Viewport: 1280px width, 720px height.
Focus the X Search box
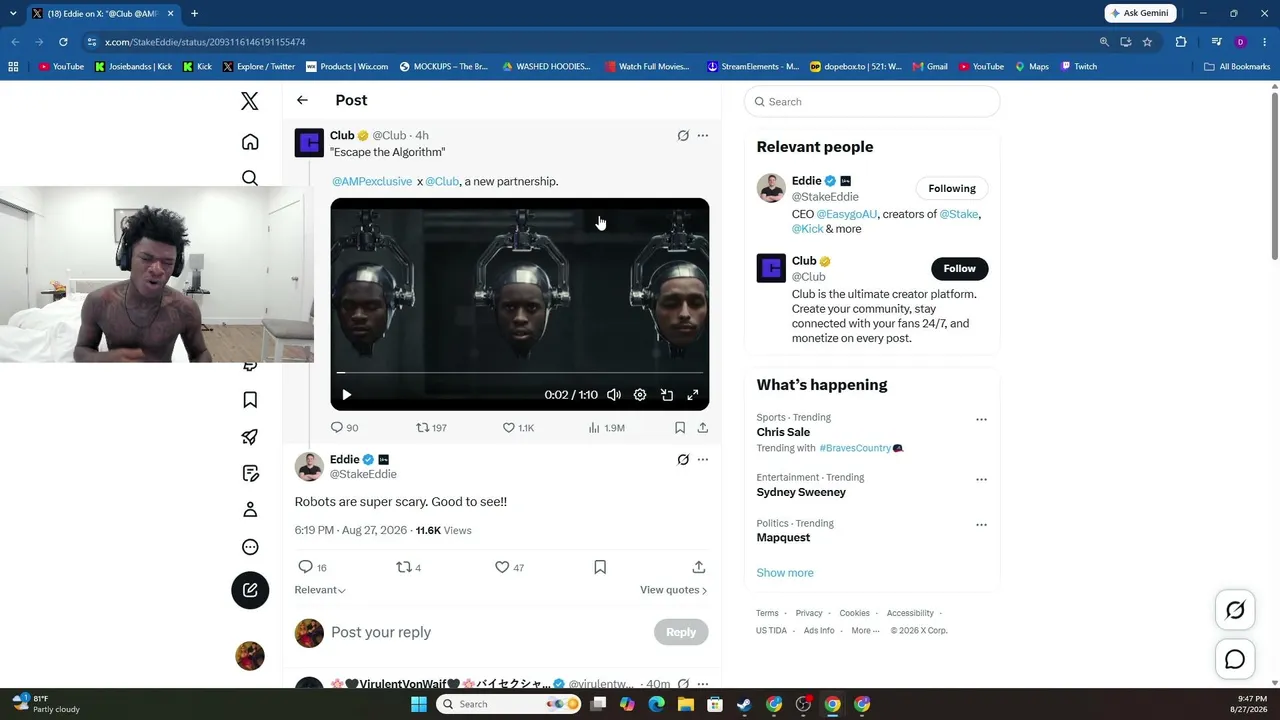(x=872, y=102)
